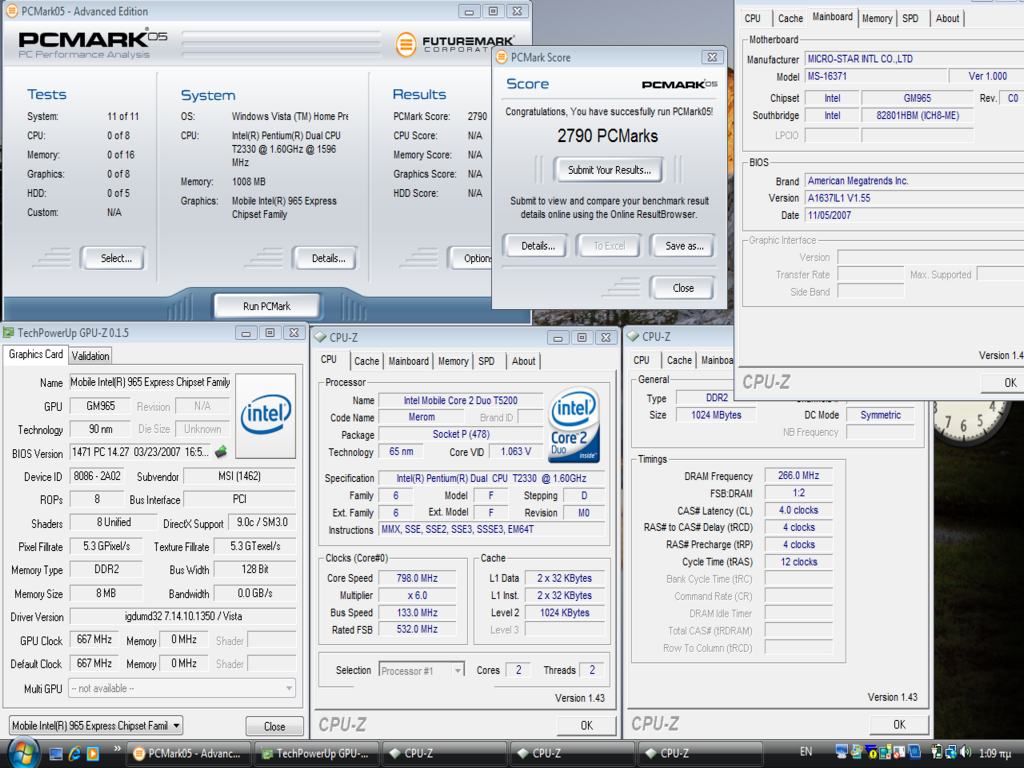Click the PCMark05 title bar icon
This screenshot has width=1024, height=768.
11,11
